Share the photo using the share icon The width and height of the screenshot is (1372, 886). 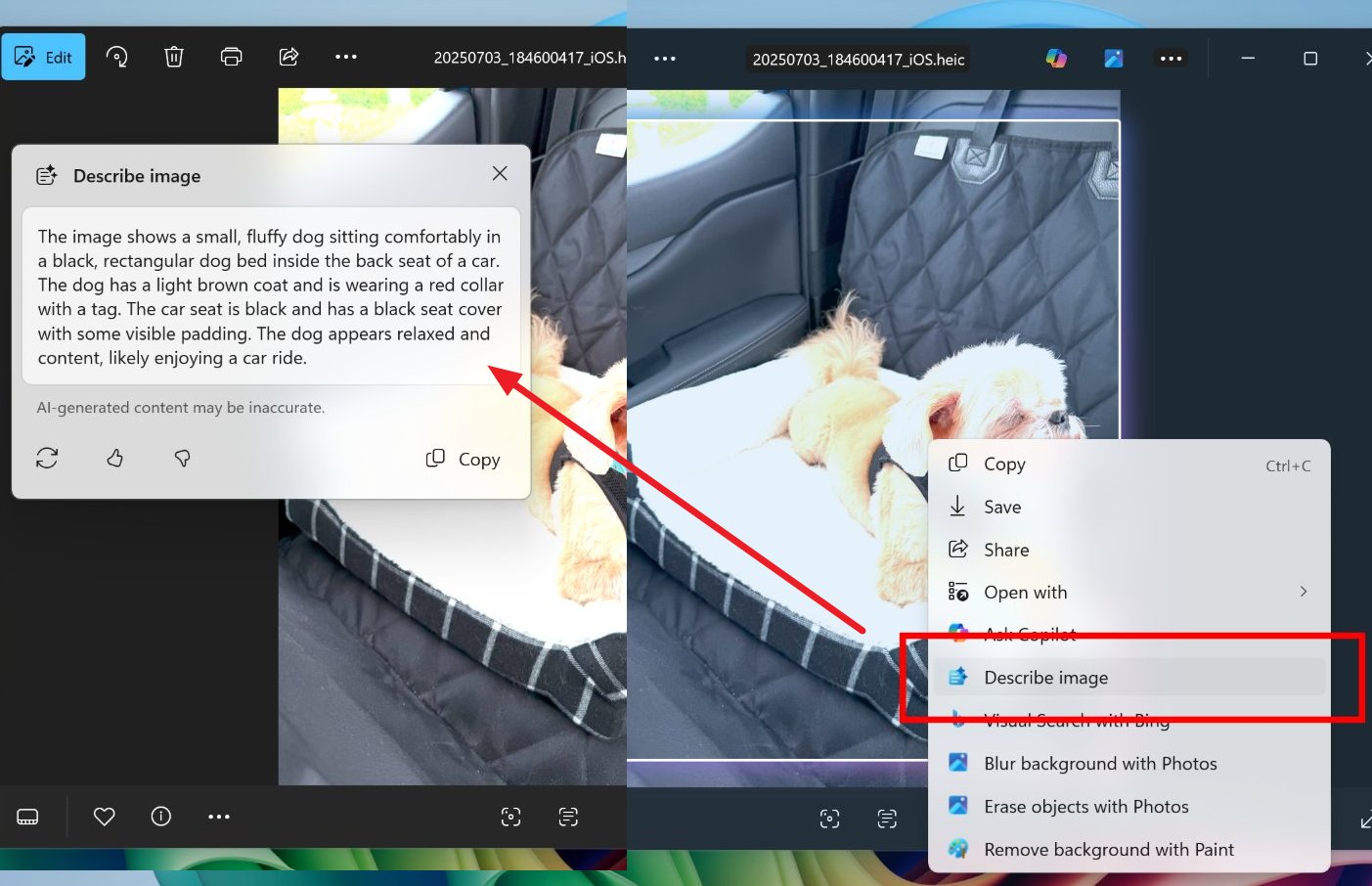[x=288, y=57]
